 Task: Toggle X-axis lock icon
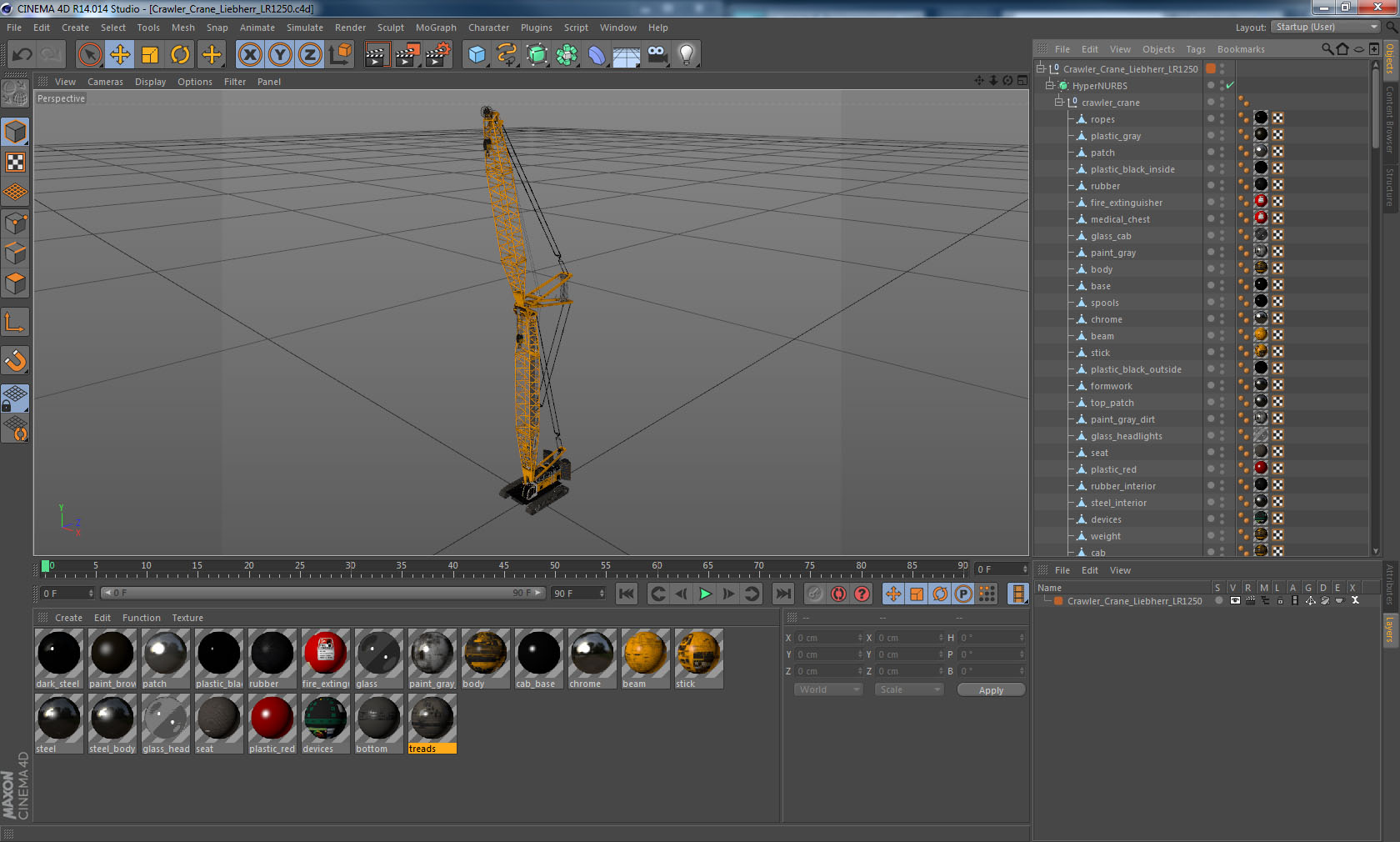(250, 55)
